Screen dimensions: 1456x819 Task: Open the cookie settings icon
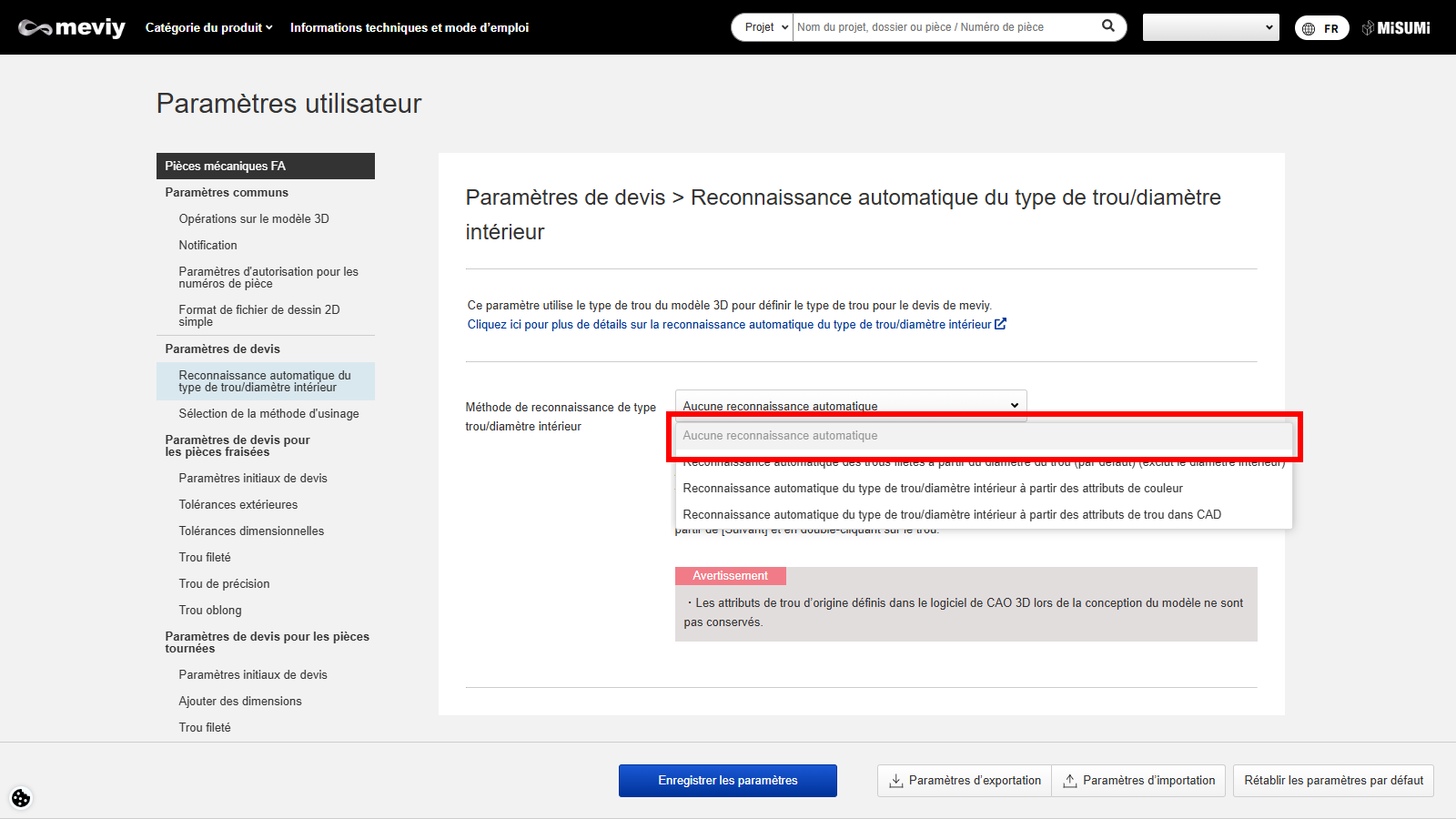[x=21, y=798]
